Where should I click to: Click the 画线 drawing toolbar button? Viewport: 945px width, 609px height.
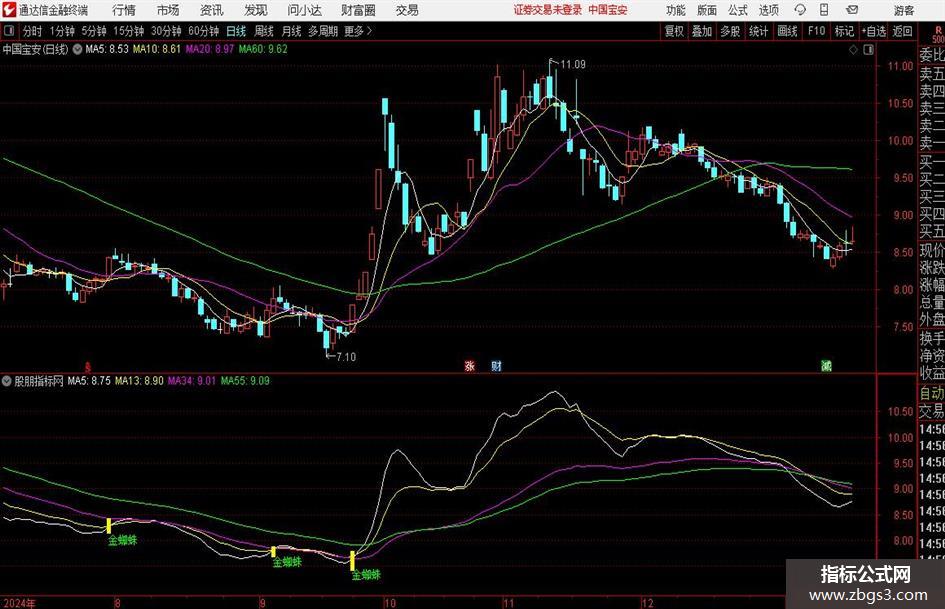tap(788, 31)
